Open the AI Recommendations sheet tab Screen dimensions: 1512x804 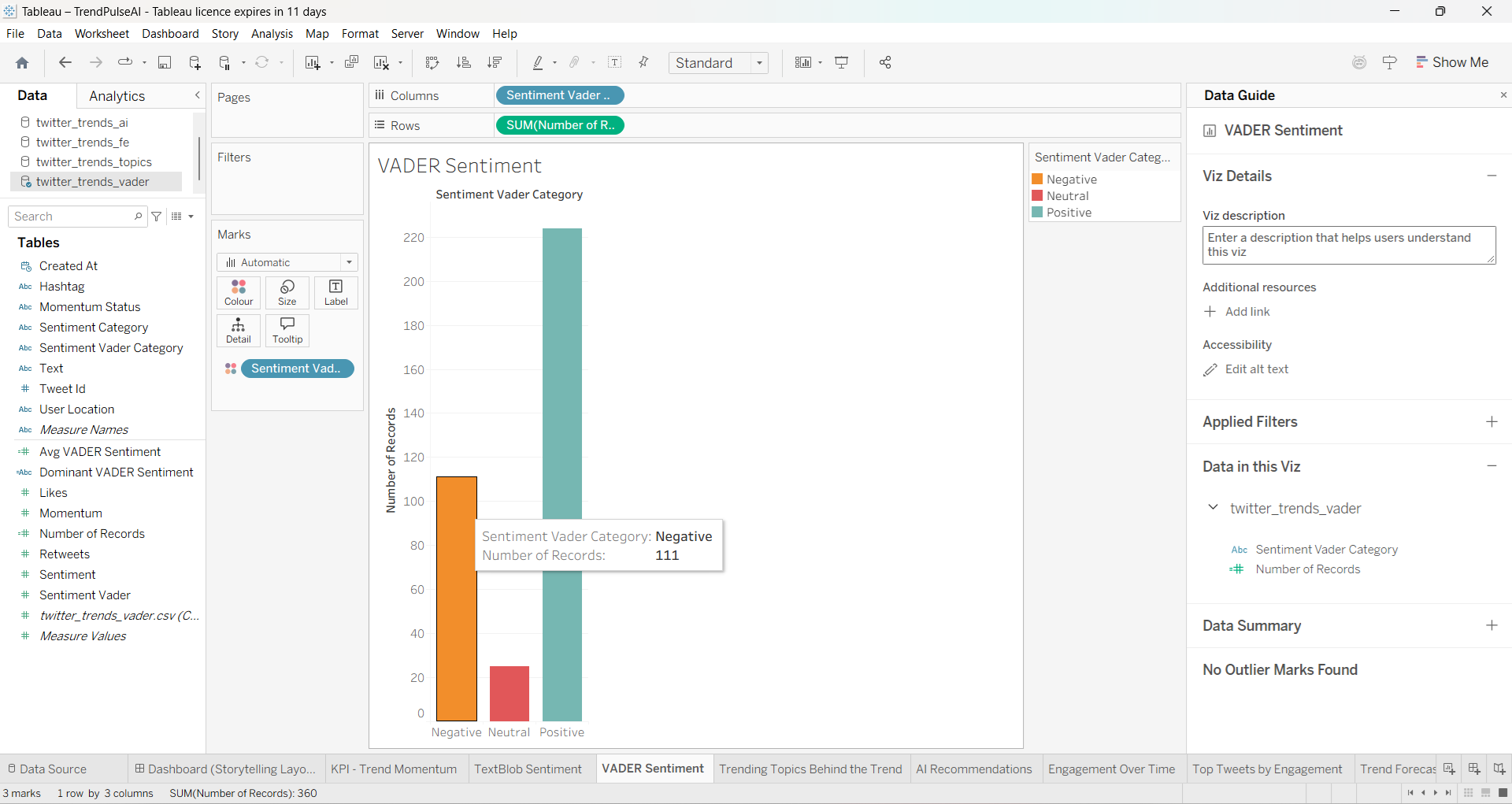click(974, 769)
